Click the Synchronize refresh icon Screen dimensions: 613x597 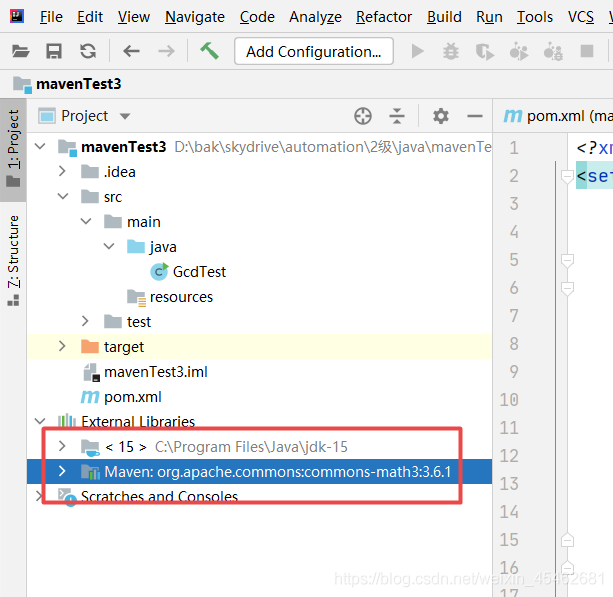point(88,51)
